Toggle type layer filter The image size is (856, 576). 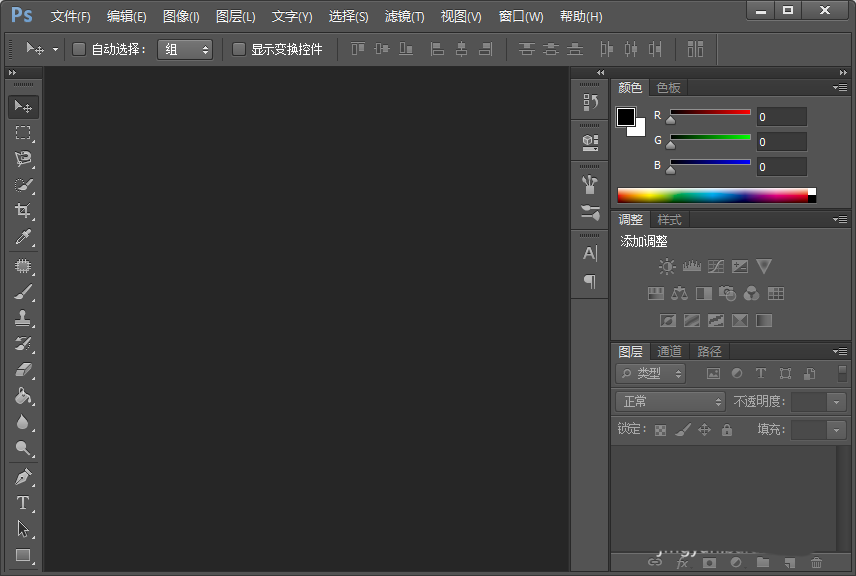click(760, 373)
